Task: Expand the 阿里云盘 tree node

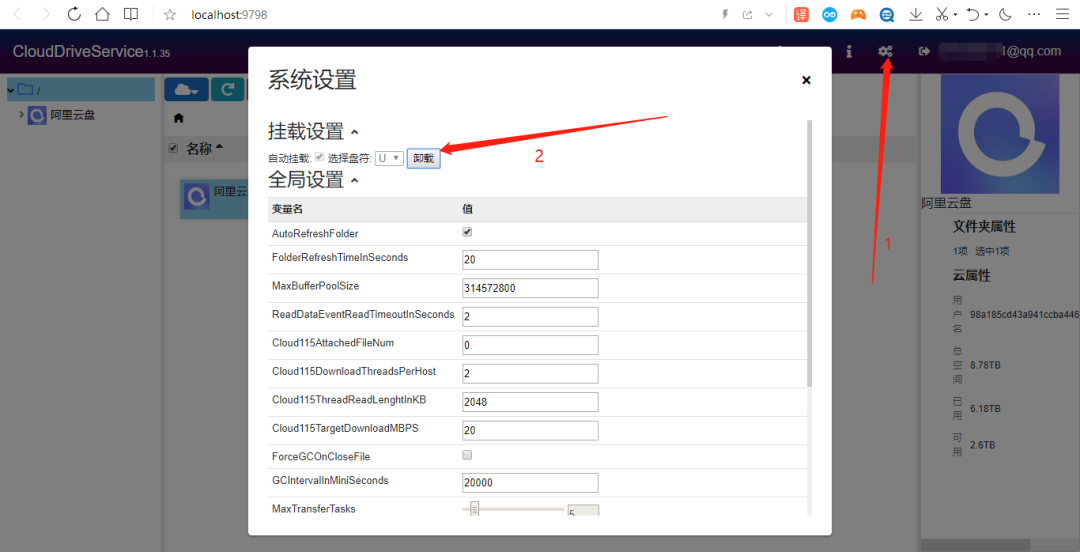Action: tap(22, 115)
